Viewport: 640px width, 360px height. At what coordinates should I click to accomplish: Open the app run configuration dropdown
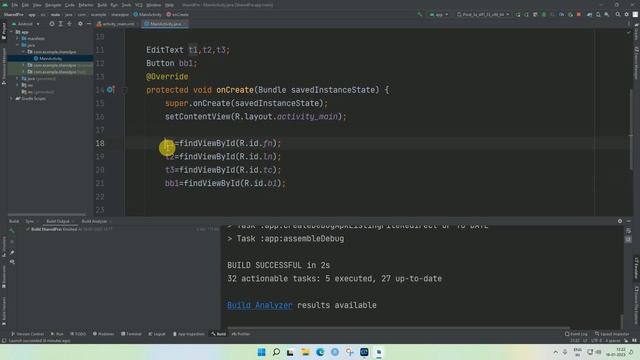pos(438,14)
